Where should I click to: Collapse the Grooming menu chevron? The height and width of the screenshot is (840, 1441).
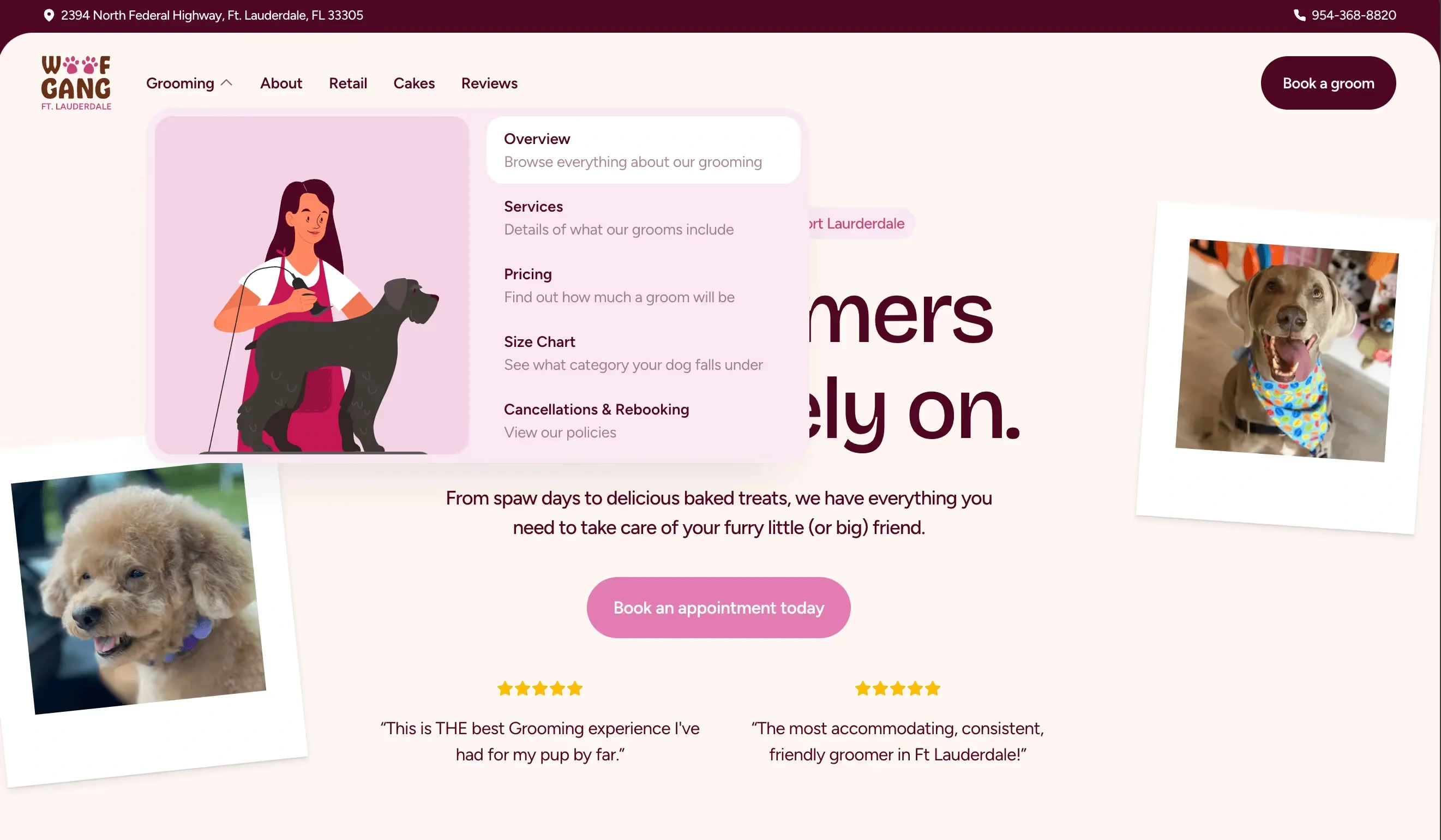coord(226,83)
